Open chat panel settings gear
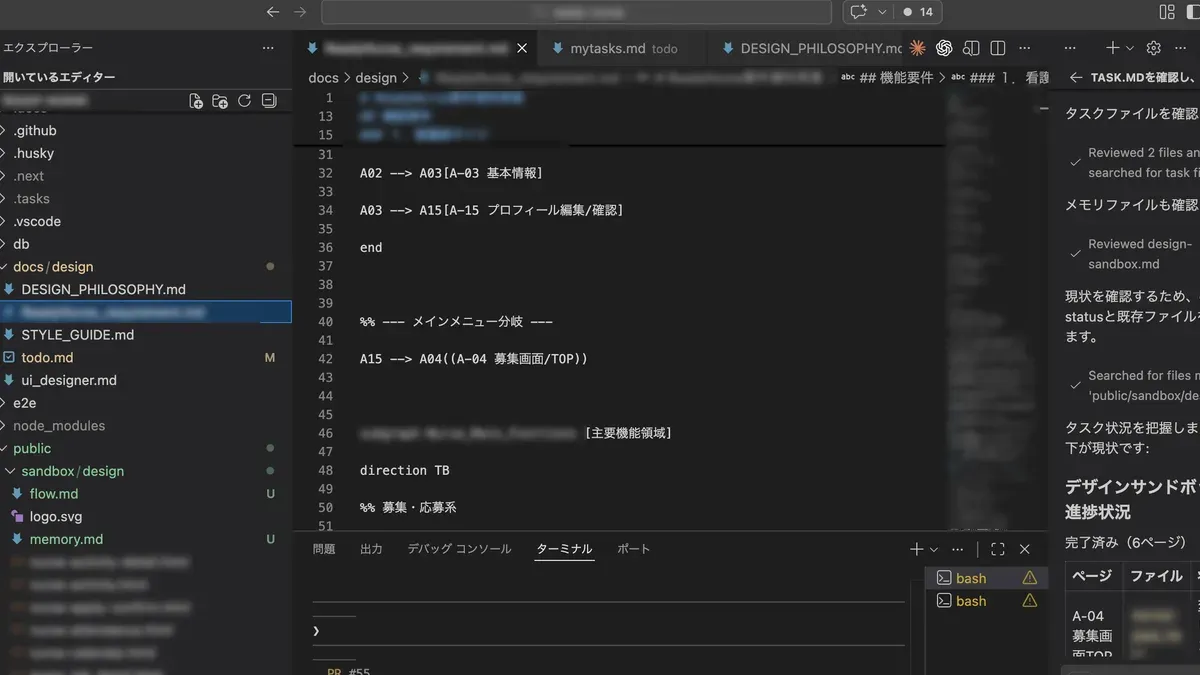The image size is (1200, 675). coord(1153,48)
